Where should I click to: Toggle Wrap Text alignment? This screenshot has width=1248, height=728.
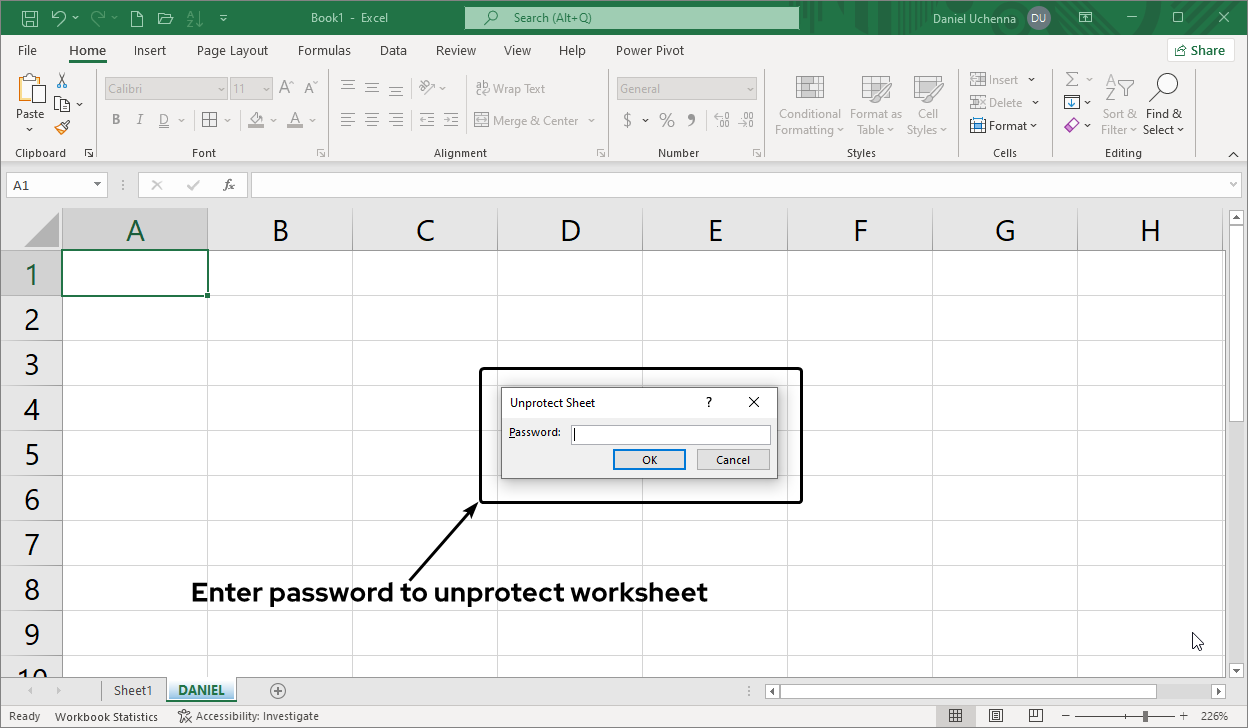click(x=510, y=88)
